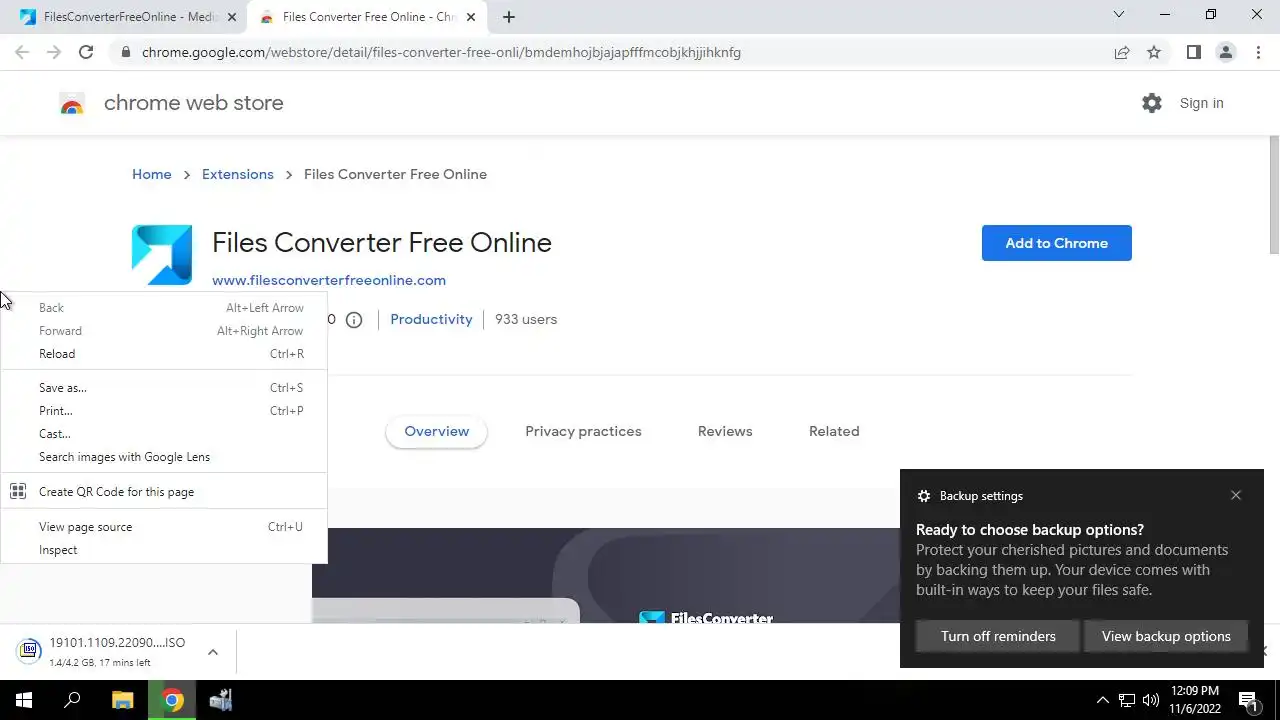This screenshot has width=1280, height=720.
Task: Choose View page source
Action: [164, 527]
